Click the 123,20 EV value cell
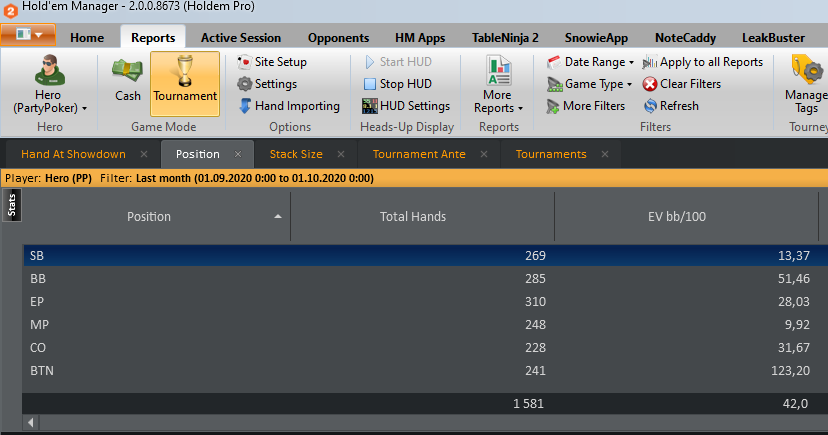This screenshot has height=435, width=828. click(x=790, y=371)
